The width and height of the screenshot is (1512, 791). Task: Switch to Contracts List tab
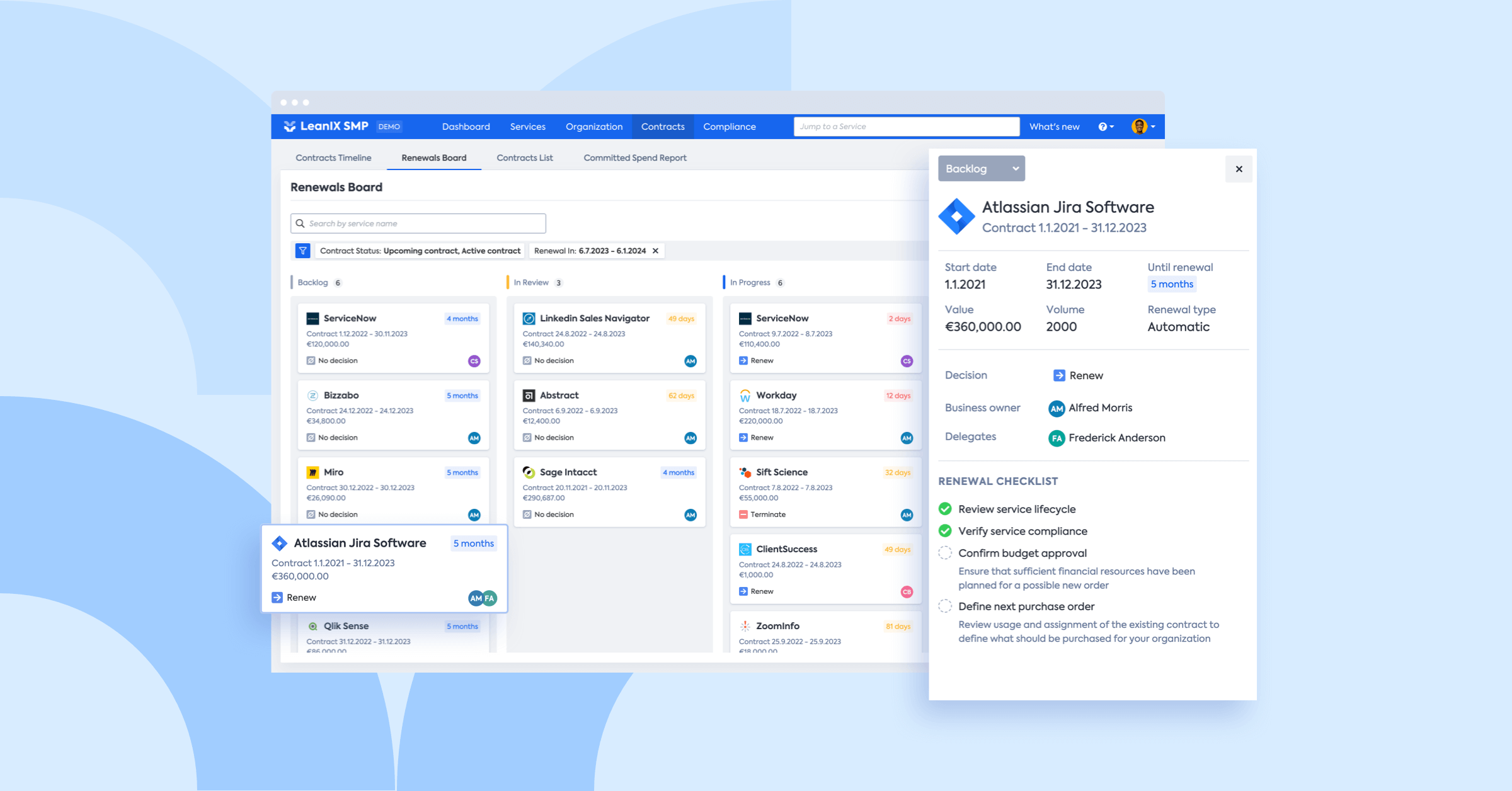pos(524,157)
